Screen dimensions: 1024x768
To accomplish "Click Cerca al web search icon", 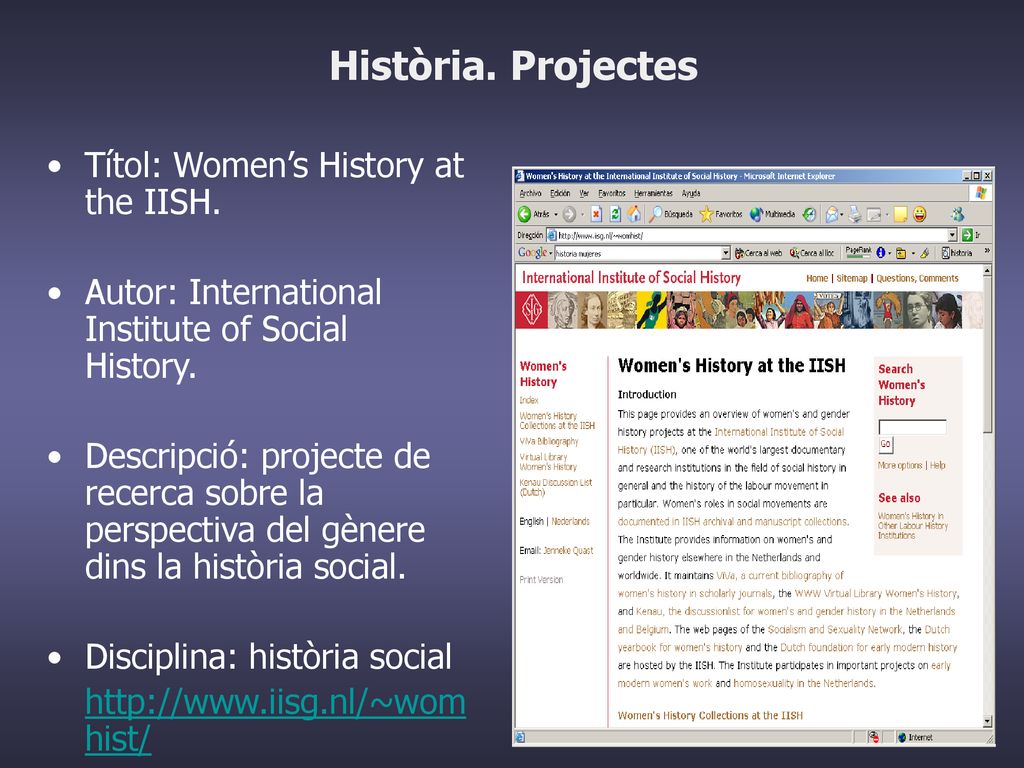I will pyautogui.click(x=740, y=253).
